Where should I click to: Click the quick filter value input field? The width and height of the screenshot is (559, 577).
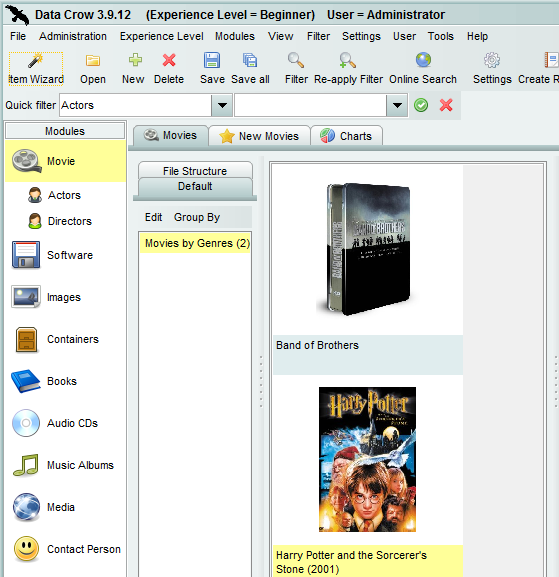click(x=311, y=105)
